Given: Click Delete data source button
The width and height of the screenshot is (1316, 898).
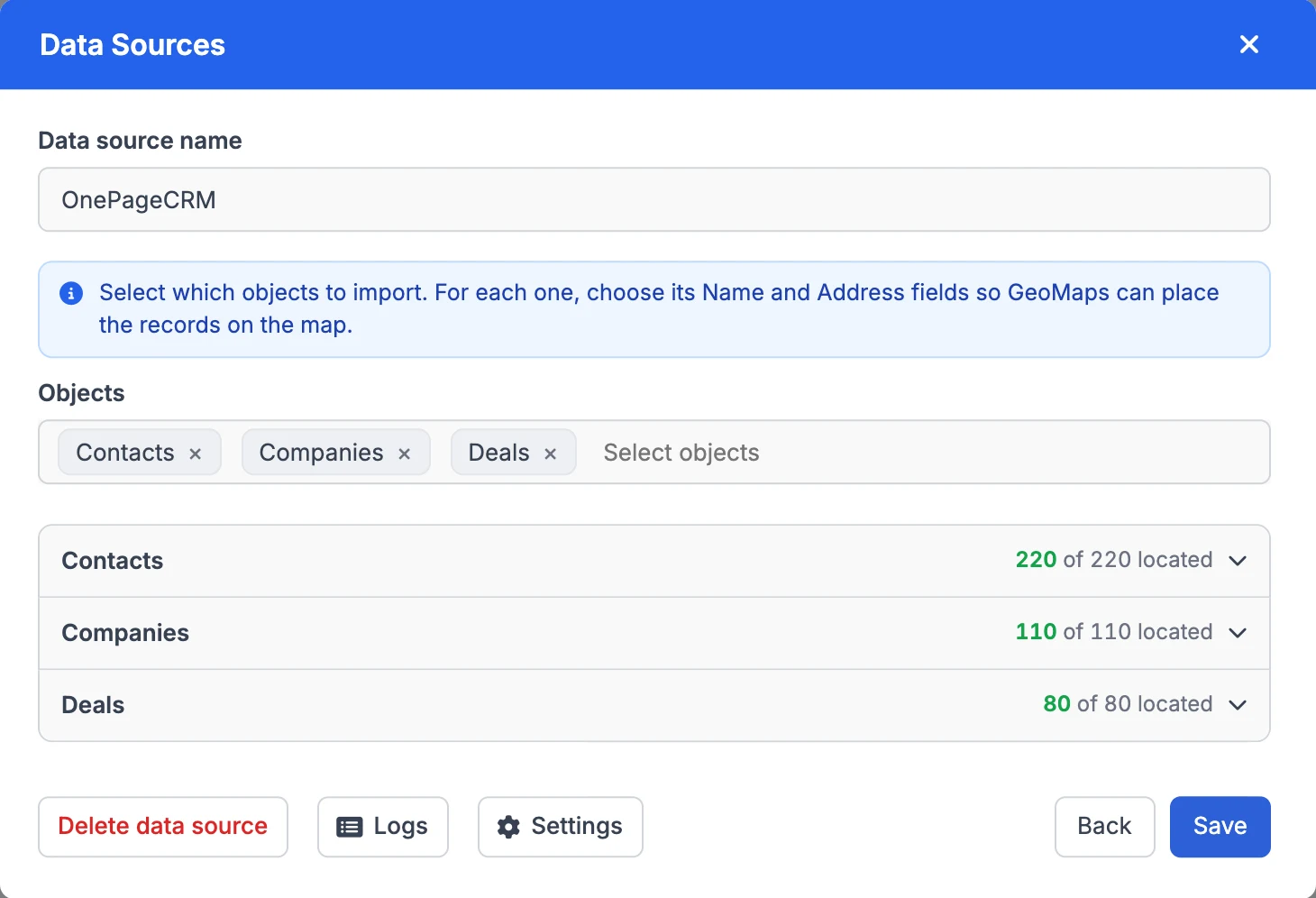Looking at the screenshot, I should coord(163,826).
